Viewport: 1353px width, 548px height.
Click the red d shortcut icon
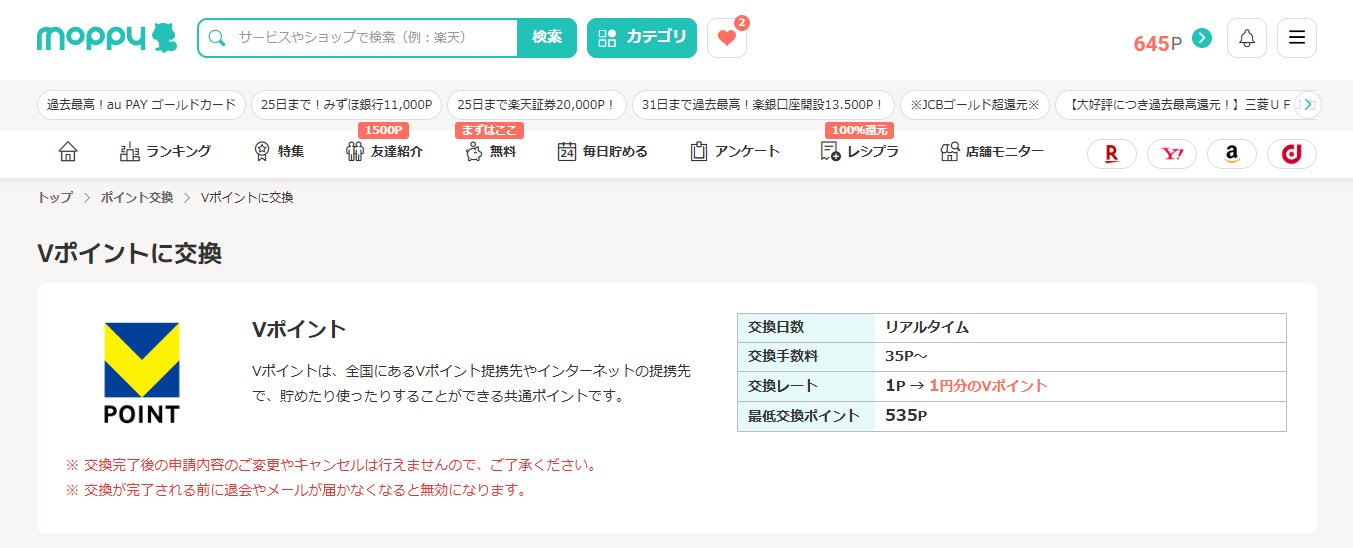pyautogui.click(x=1292, y=154)
